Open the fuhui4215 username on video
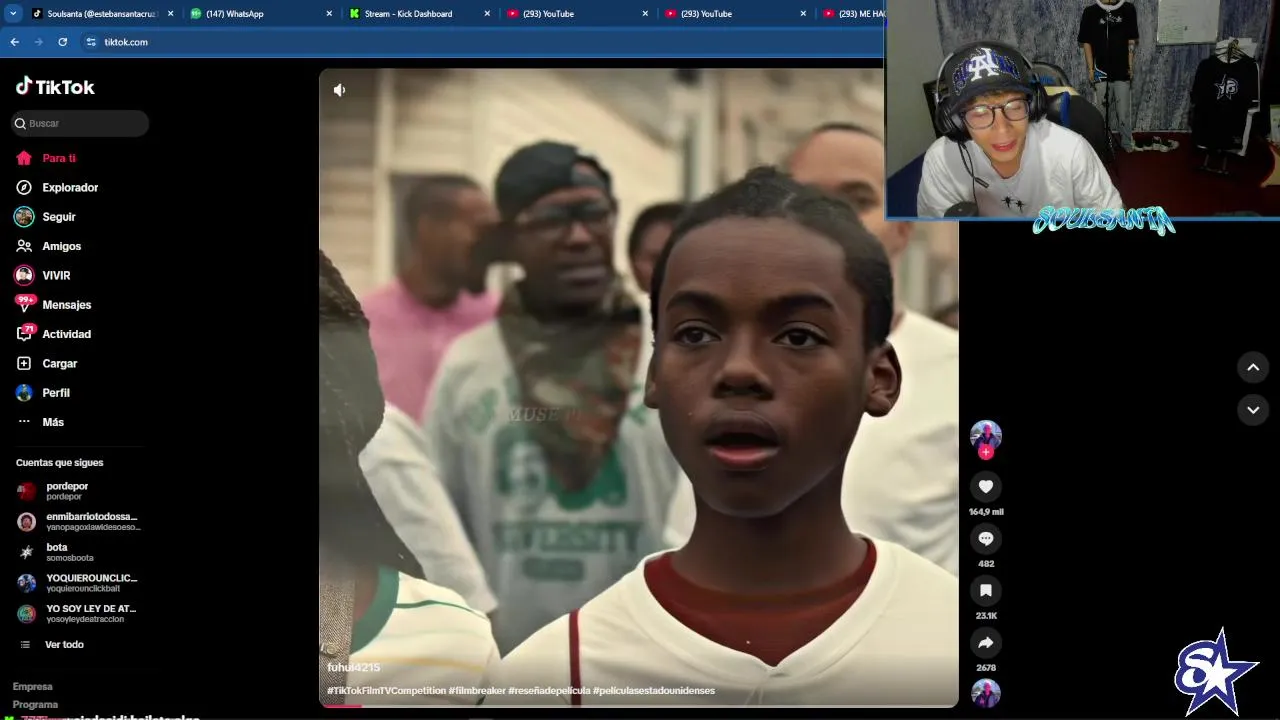 [x=353, y=667]
